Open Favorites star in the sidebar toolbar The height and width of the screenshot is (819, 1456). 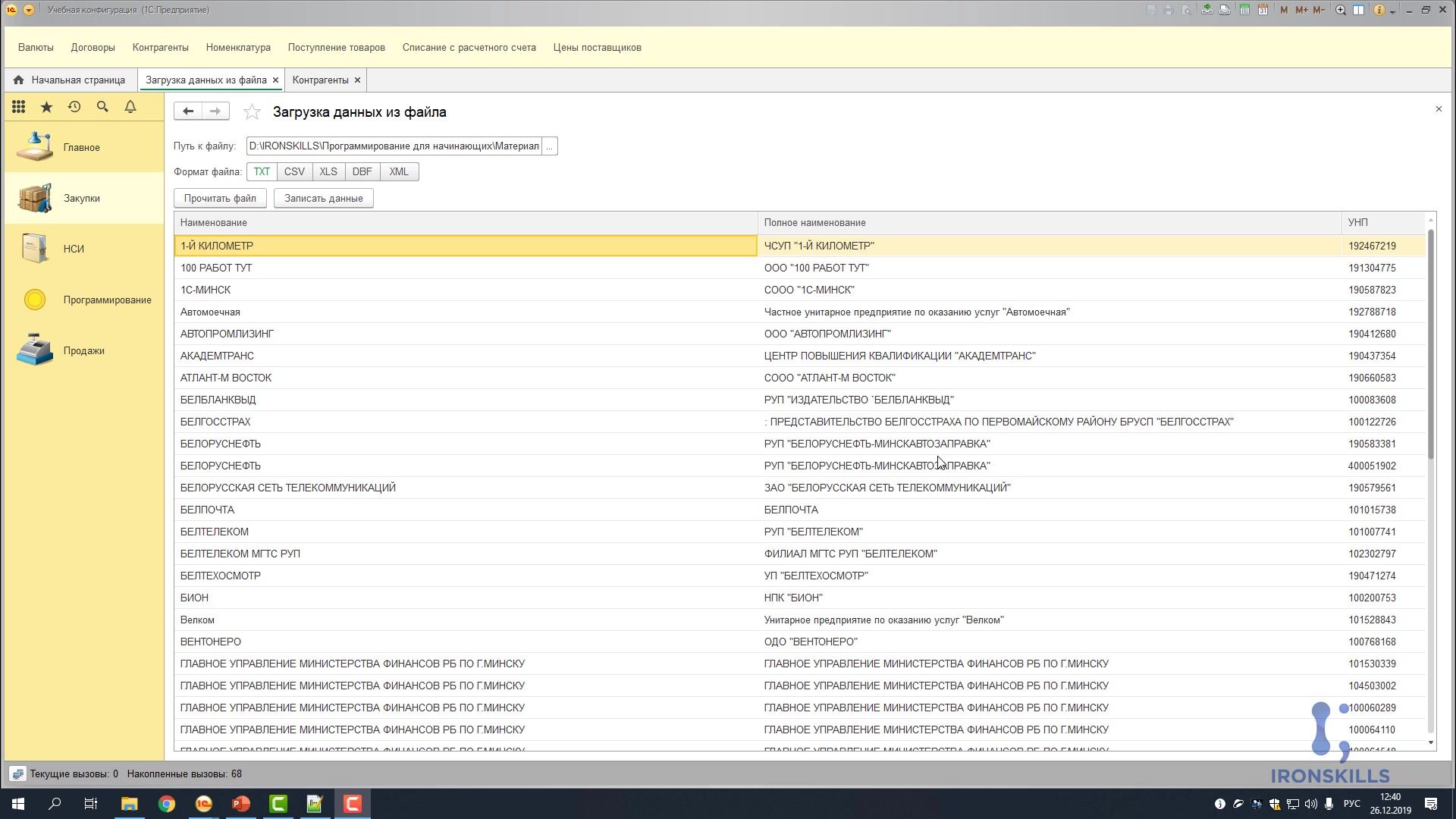click(46, 107)
